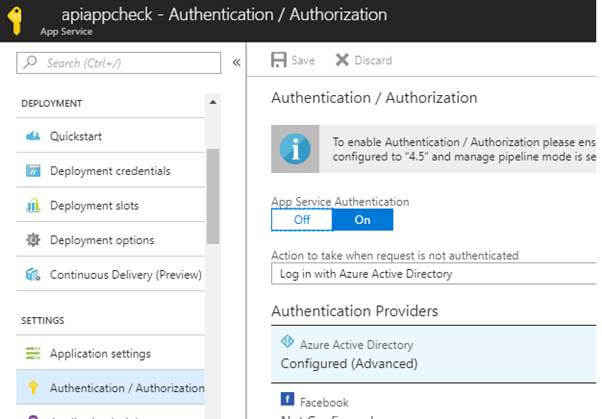602x419 pixels.
Task: Click the Quickstart cloud icon
Action: tap(33, 136)
